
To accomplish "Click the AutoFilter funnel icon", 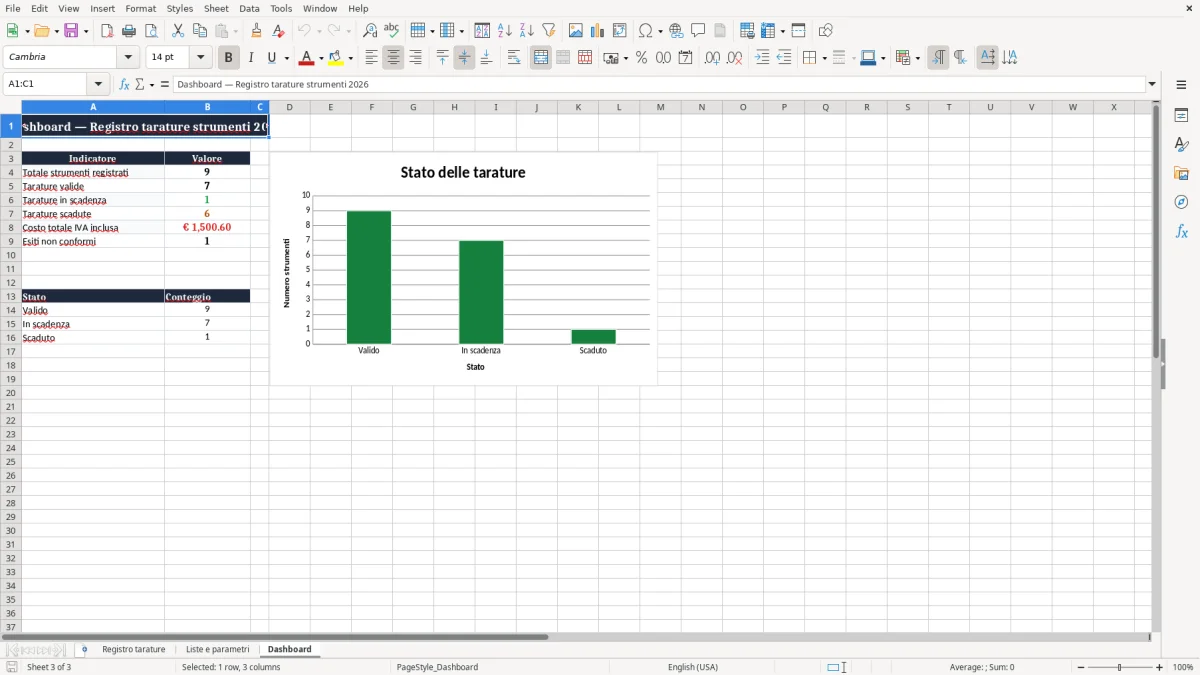I will [549, 31].
